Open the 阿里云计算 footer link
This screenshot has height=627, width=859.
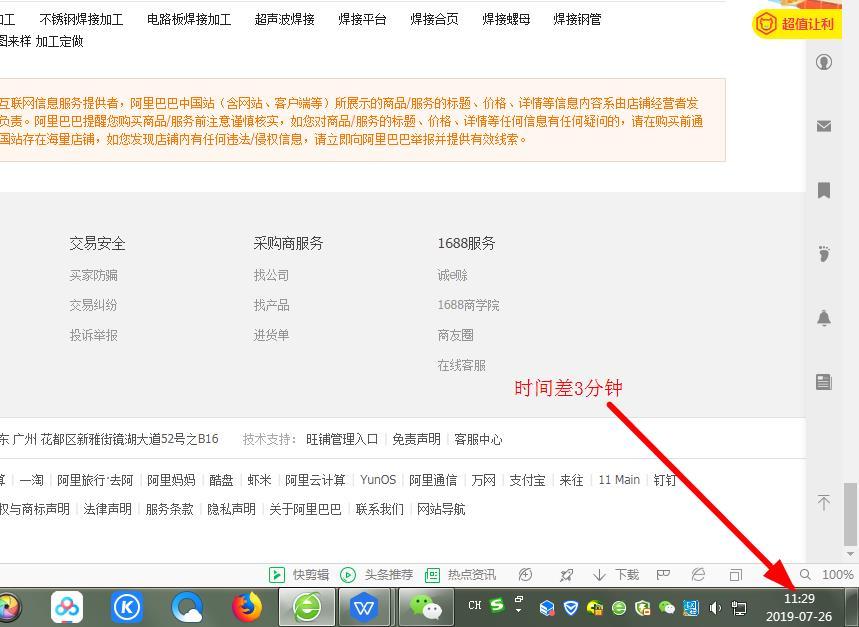point(316,480)
